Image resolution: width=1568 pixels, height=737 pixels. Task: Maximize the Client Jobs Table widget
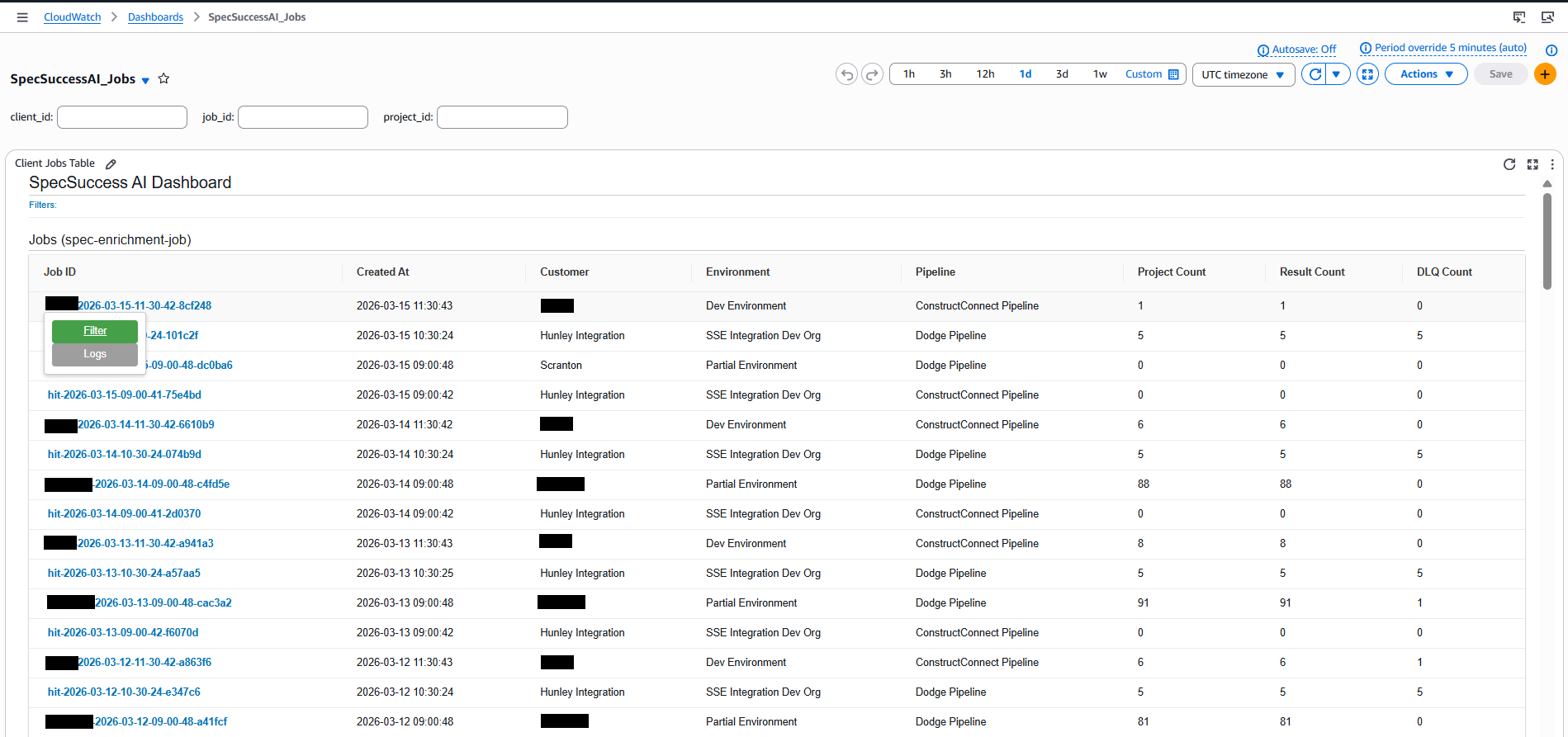click(1532, 164)
